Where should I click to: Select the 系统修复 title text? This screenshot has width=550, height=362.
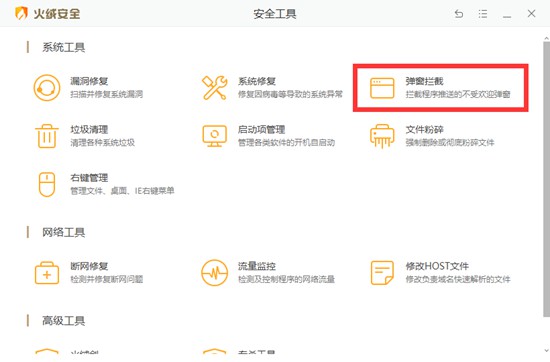pos(257,81)
